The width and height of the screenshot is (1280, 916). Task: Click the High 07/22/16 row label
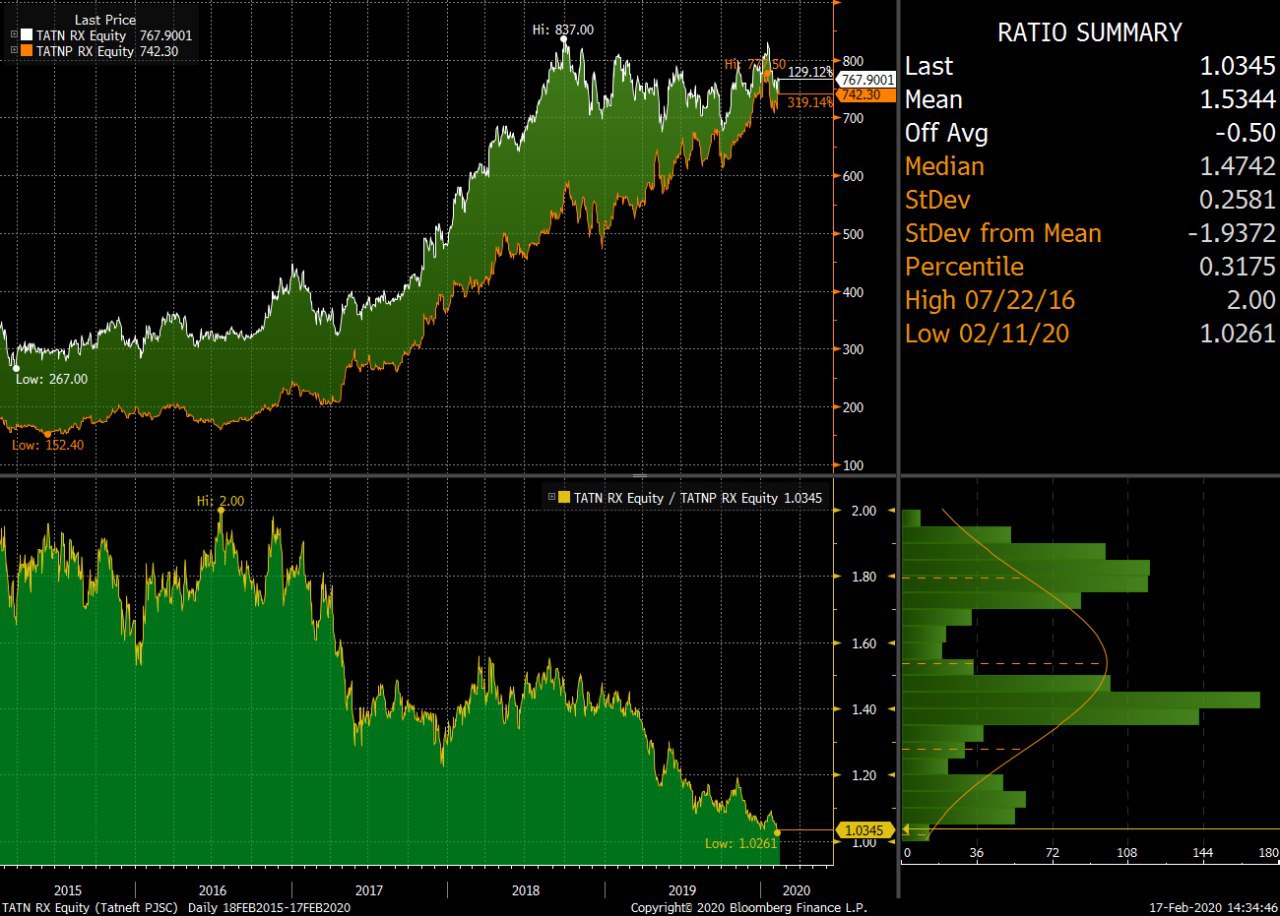click(988, 300)
